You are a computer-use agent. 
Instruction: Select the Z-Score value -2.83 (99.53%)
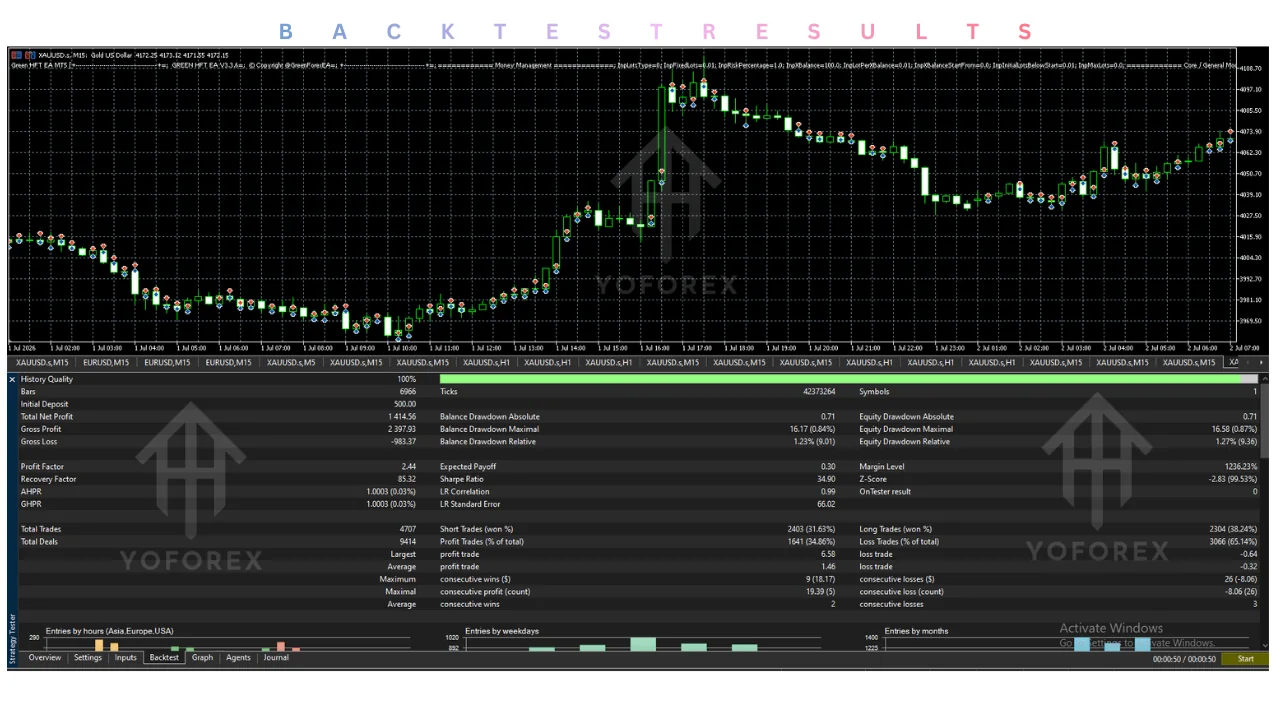pyautogui.click(x=1234, y=479)
